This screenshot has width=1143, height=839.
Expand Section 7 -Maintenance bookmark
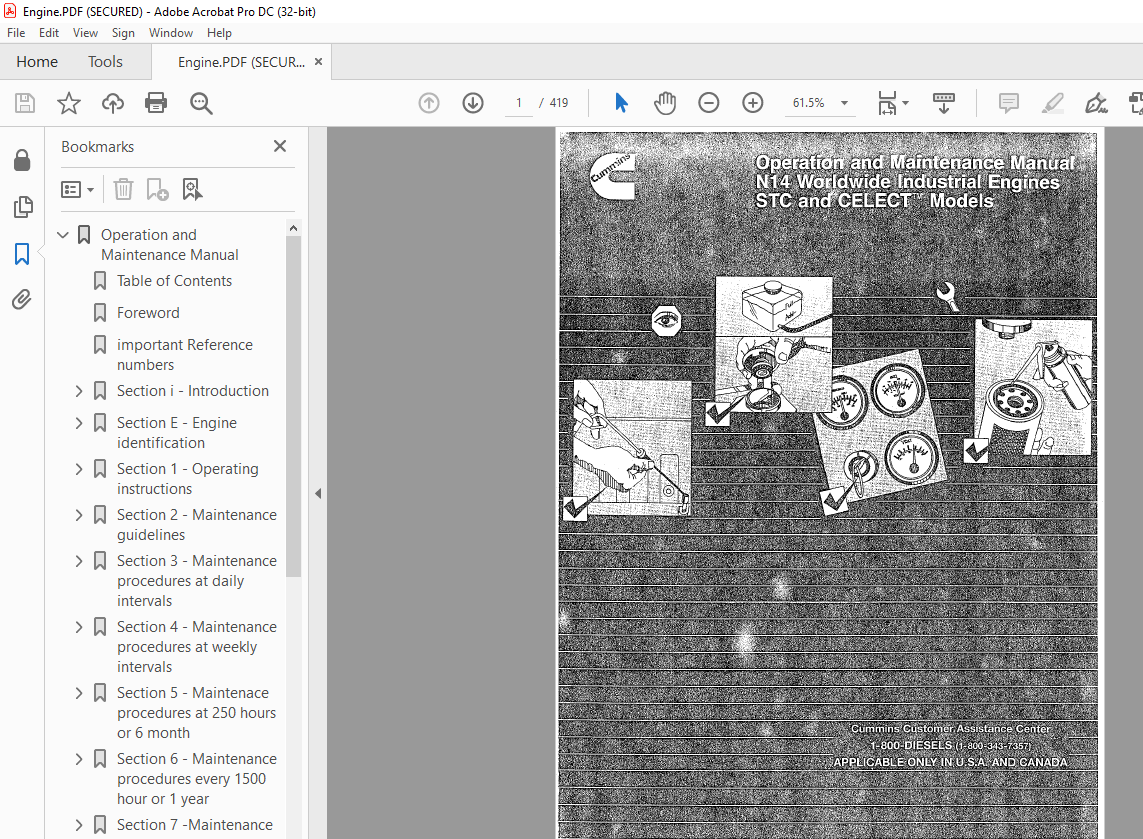(79, 825)
